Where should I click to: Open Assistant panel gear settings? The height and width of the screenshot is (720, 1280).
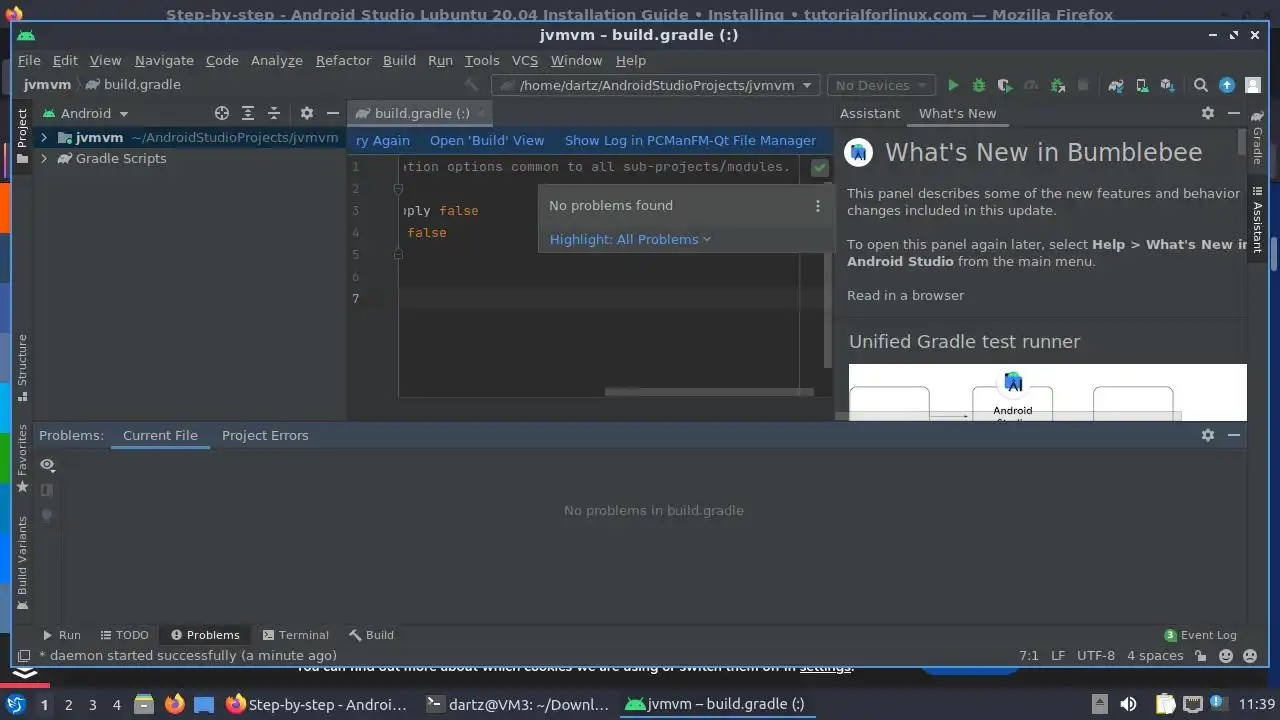click(1208, 113)
